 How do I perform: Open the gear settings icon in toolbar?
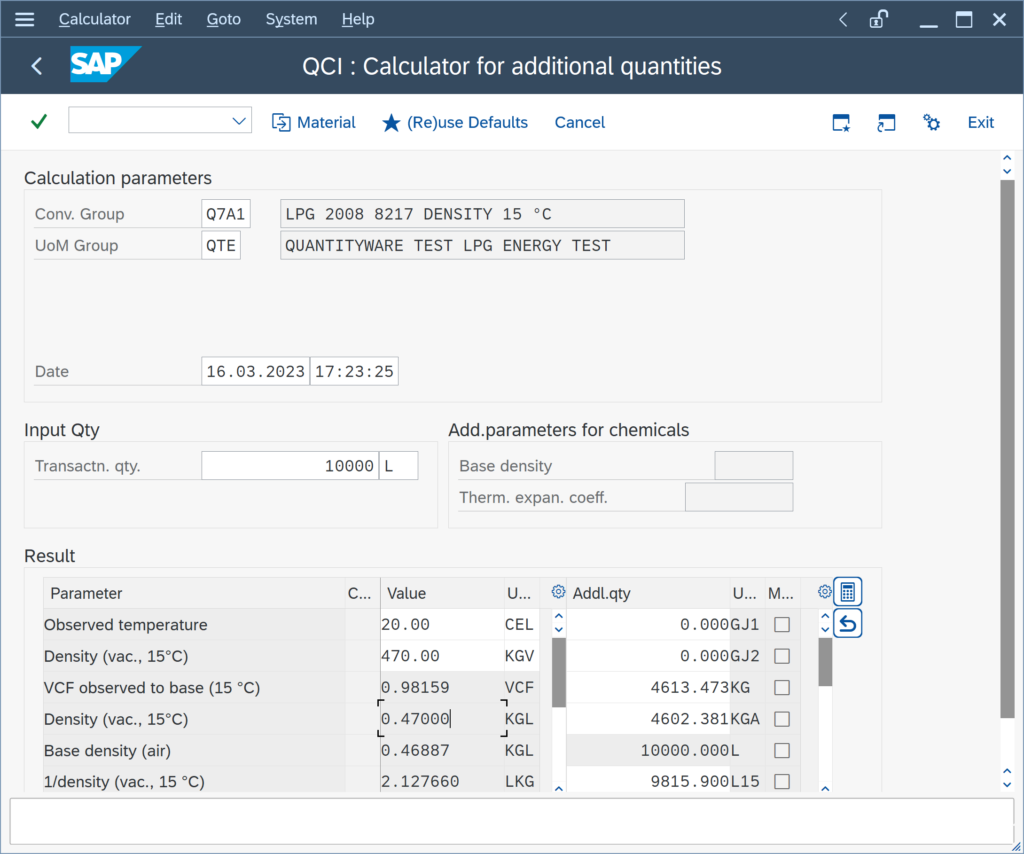[x=931, y=122]
